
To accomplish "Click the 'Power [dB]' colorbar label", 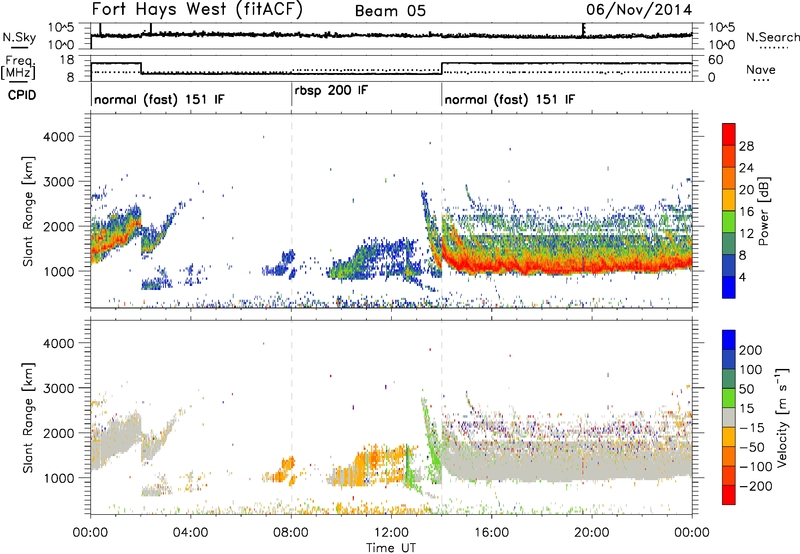I will coord(763,211).
